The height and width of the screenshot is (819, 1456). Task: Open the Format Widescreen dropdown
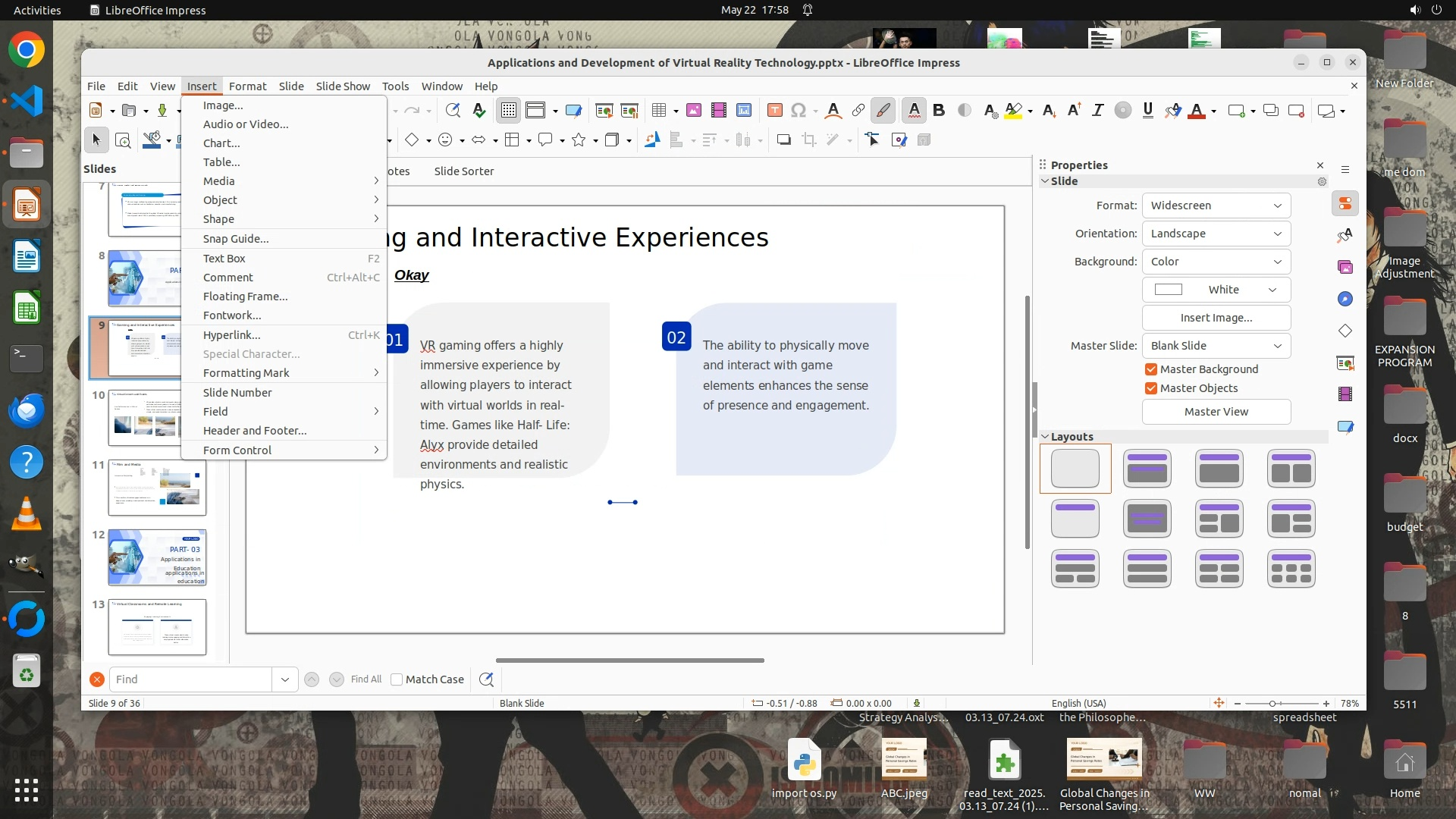click(1216, 206)
